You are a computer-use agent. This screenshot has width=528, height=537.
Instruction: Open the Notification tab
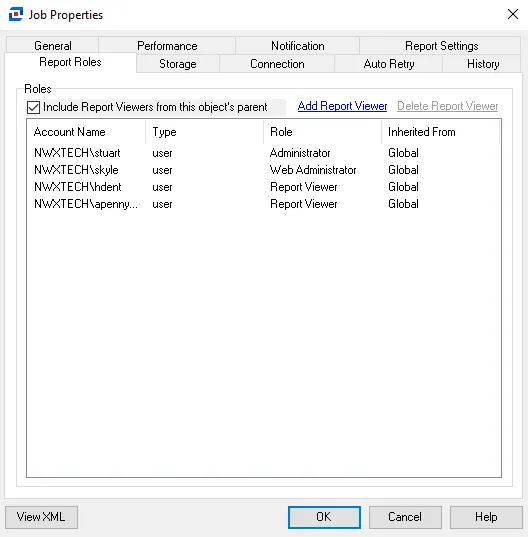tap(298, 46)
